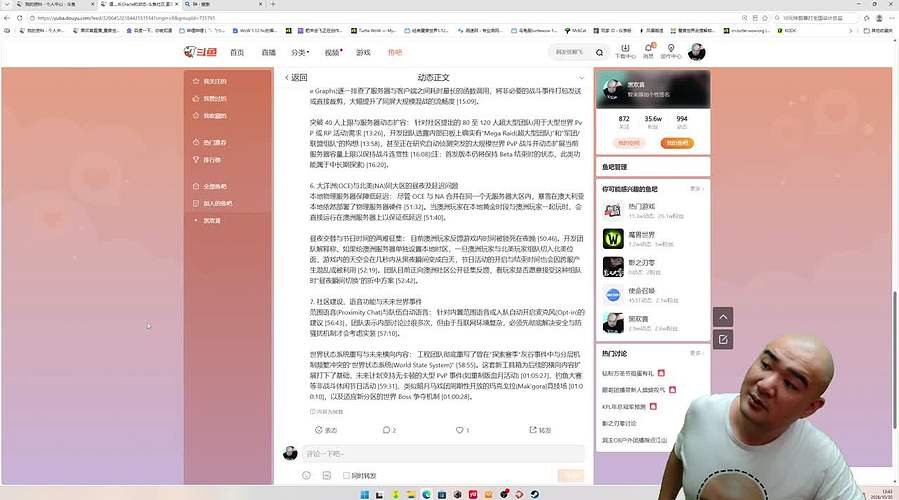The width and height of the screenshot is (899, 500).
Task: Click the browser address bar URL
Action: (x=126, y=18)
